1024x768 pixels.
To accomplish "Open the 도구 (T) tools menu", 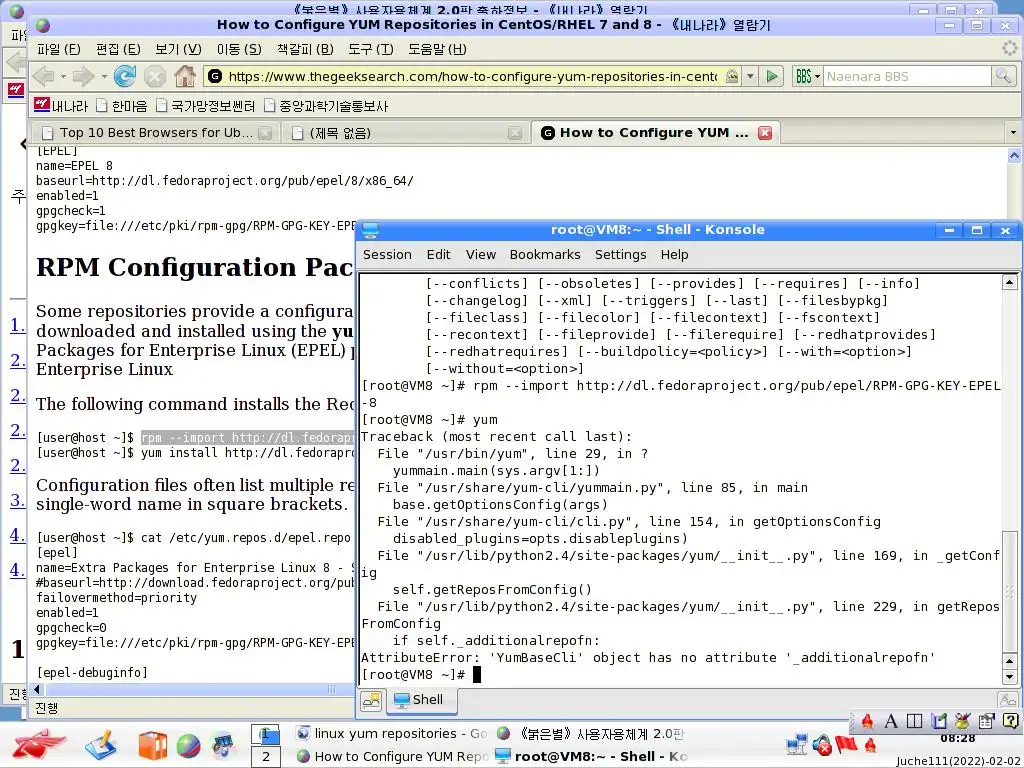I will [x=370, y=49].
